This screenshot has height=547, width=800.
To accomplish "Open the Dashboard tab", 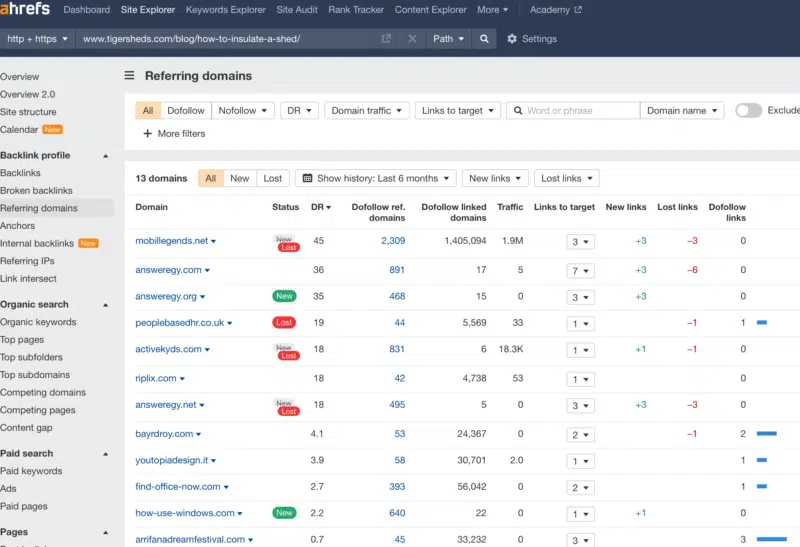I will tap(87, 10).
